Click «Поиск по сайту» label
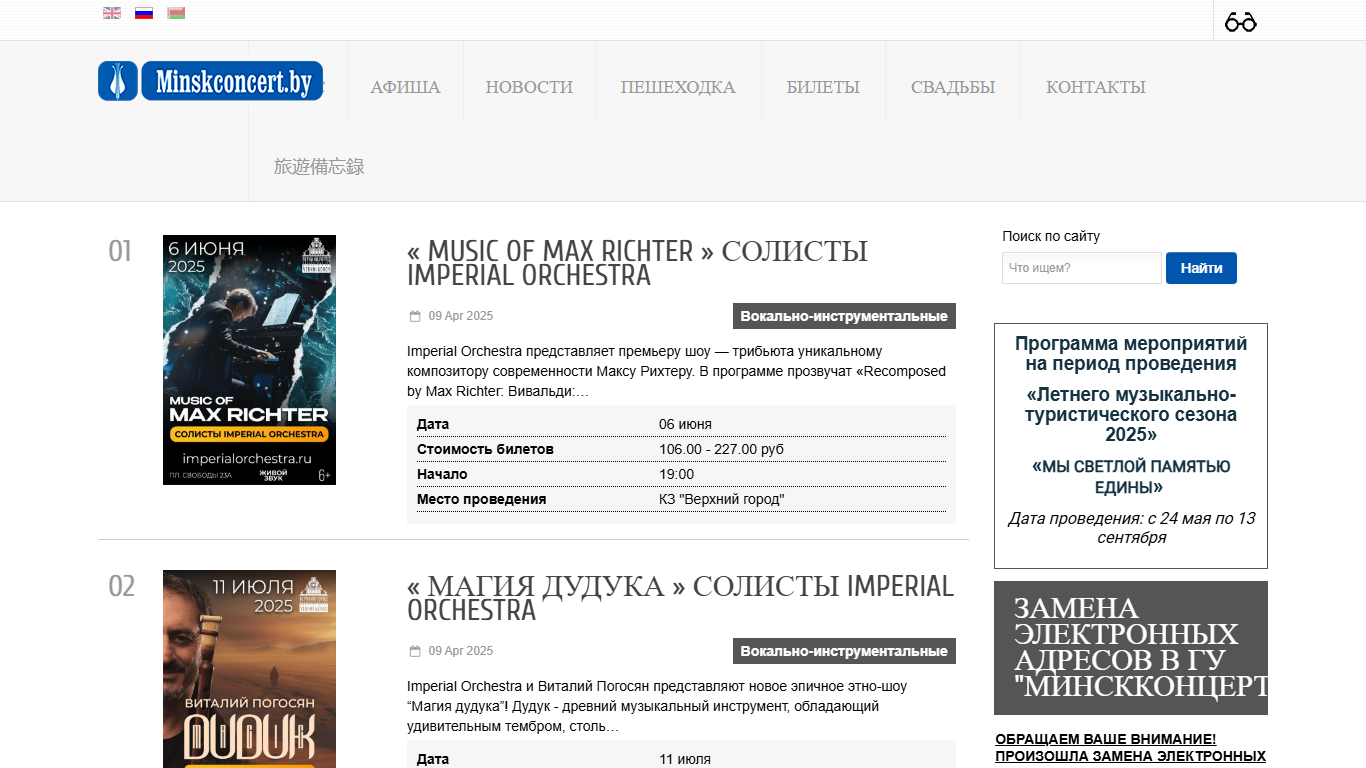Image resolution: width=1366 pixels, height=768 pixels. point(1051,236)
